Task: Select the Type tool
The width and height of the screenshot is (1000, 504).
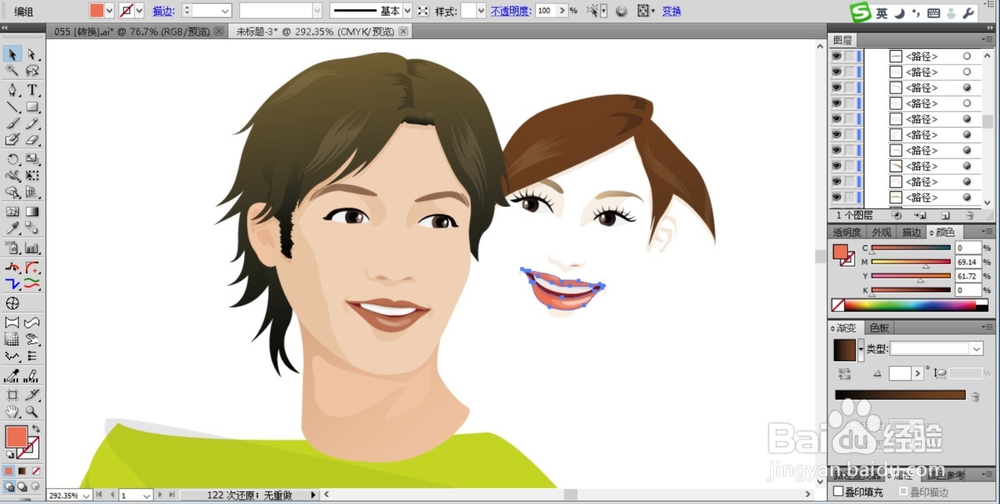Action: pyautogui.click(x=32, y=90)
